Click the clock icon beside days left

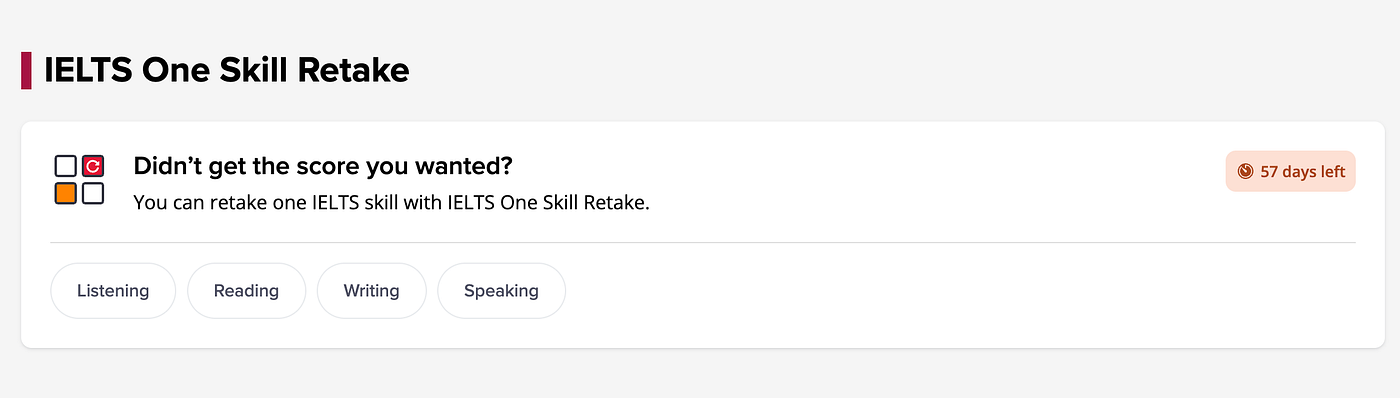point(1245,171)
